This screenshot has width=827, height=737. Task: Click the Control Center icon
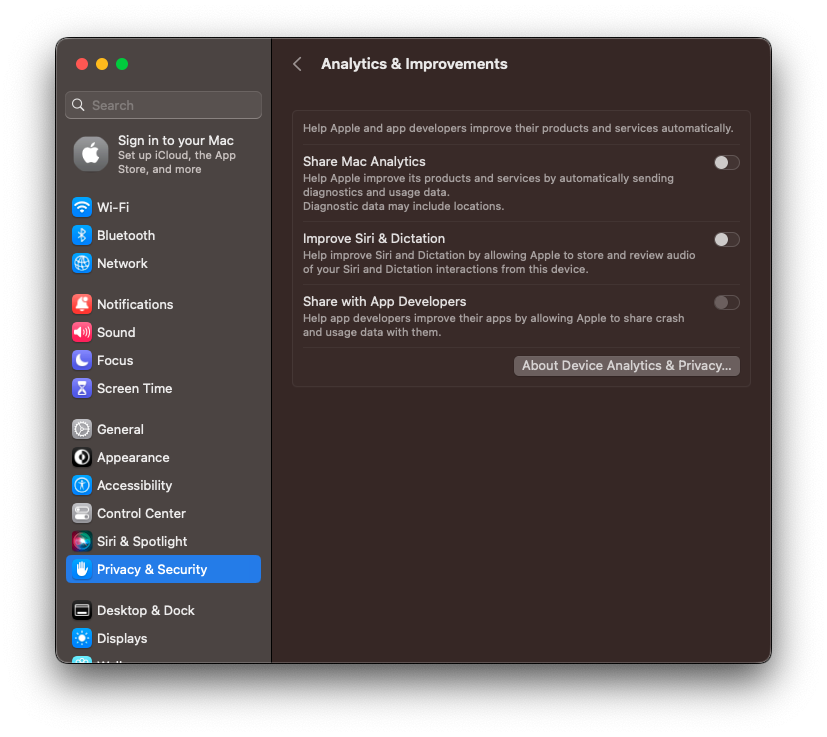[82, 513]
